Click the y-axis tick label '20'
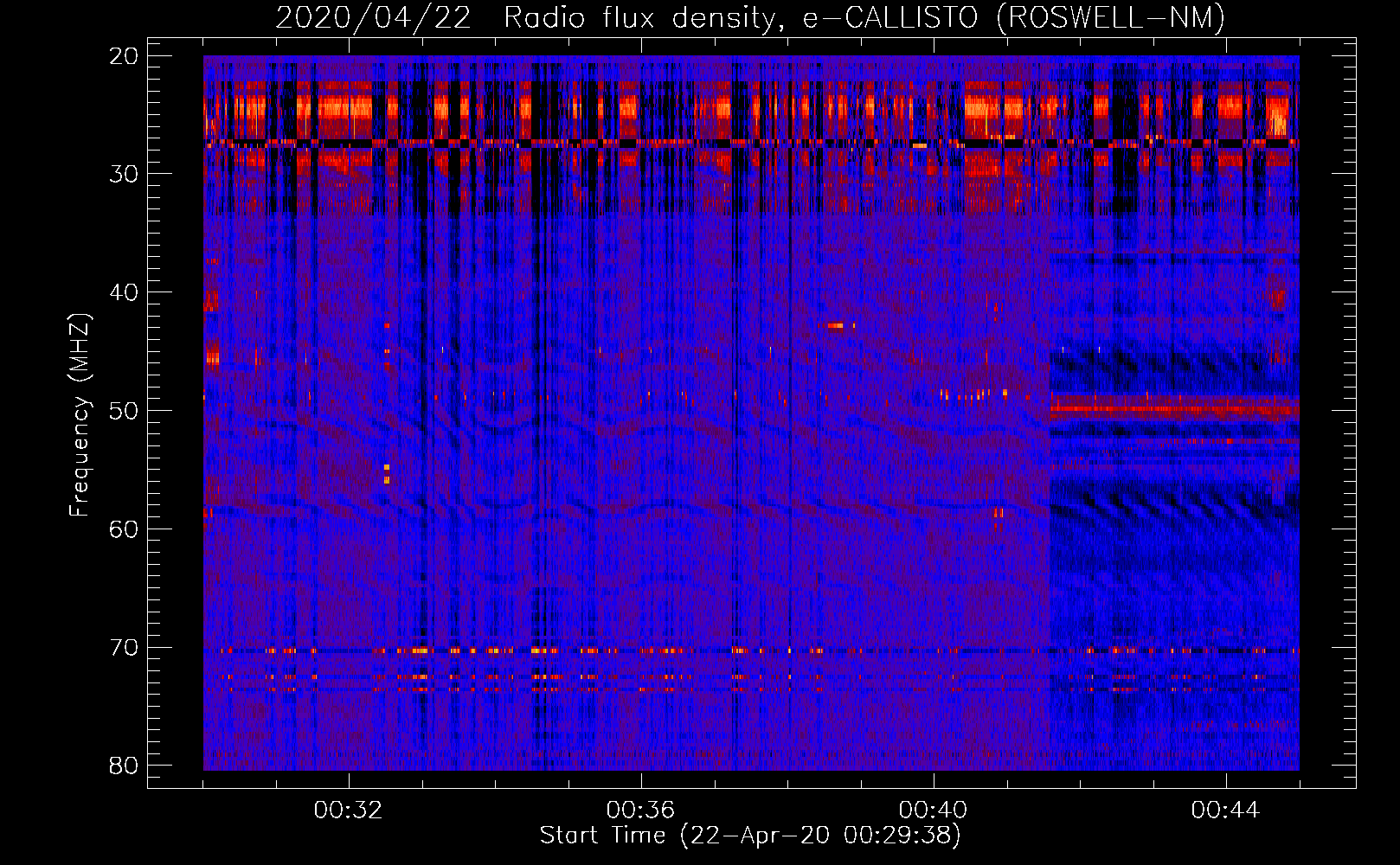 (125, 56)
